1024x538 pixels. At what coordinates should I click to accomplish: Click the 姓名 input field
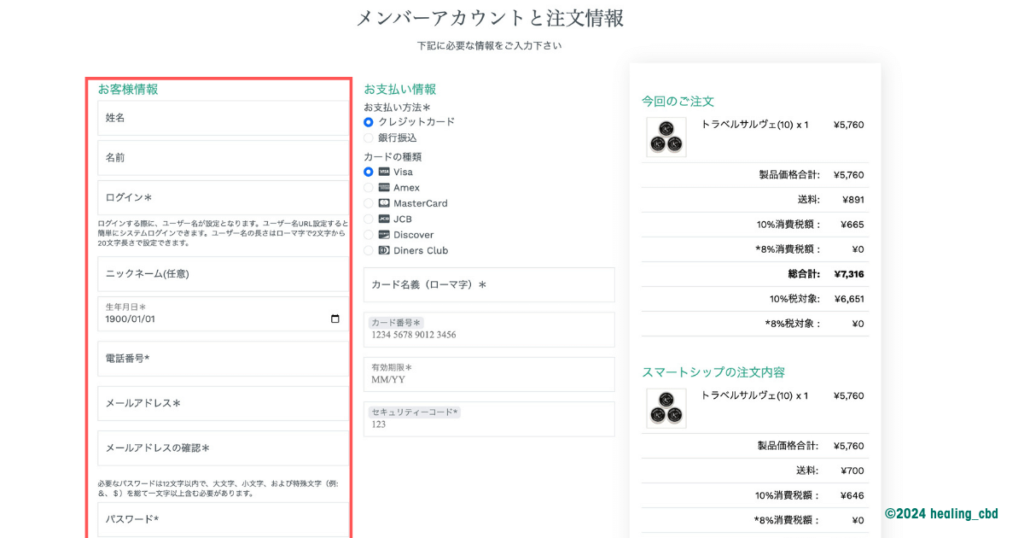coord(222,118)
